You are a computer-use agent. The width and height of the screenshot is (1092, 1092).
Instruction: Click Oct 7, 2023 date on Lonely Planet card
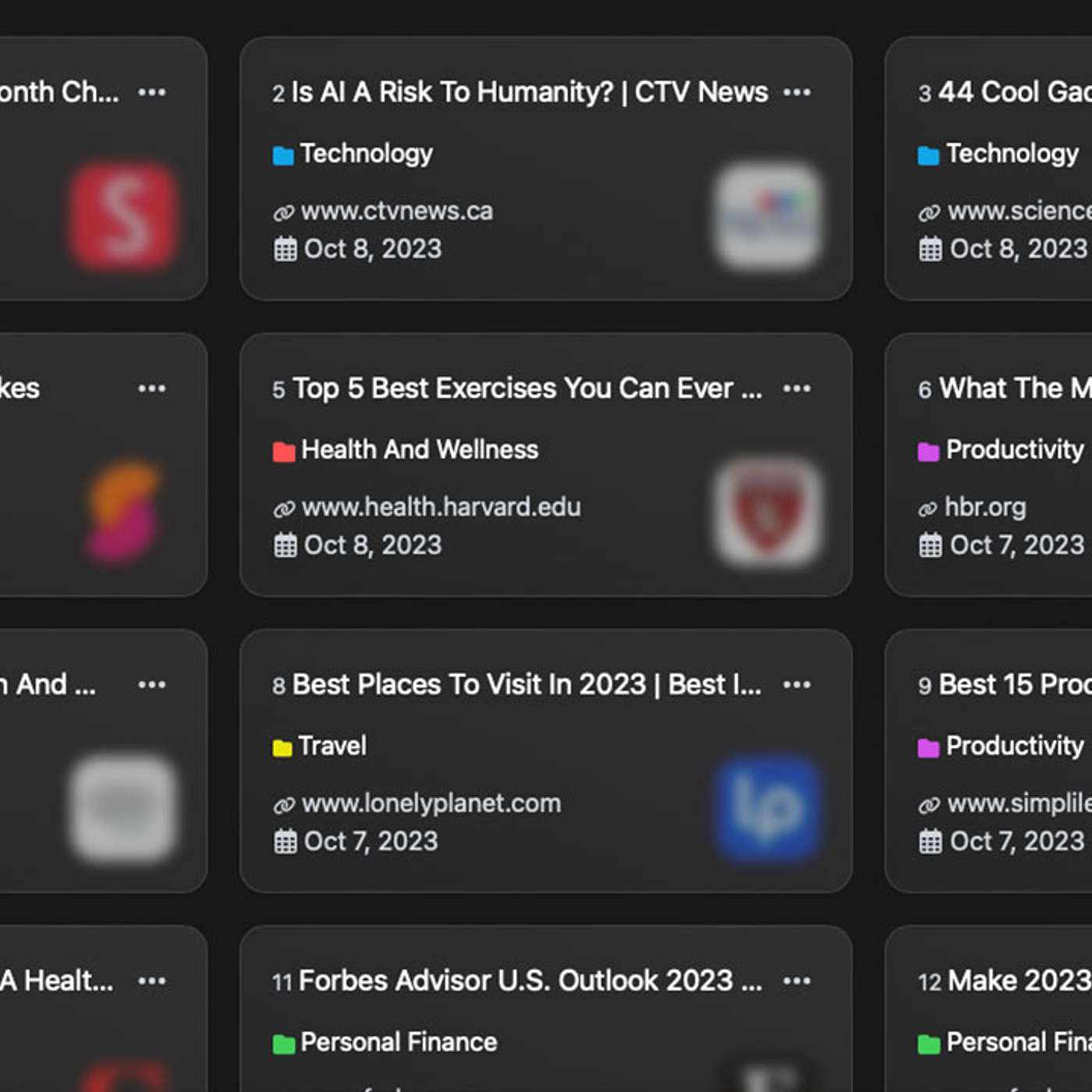click(370, 842)
